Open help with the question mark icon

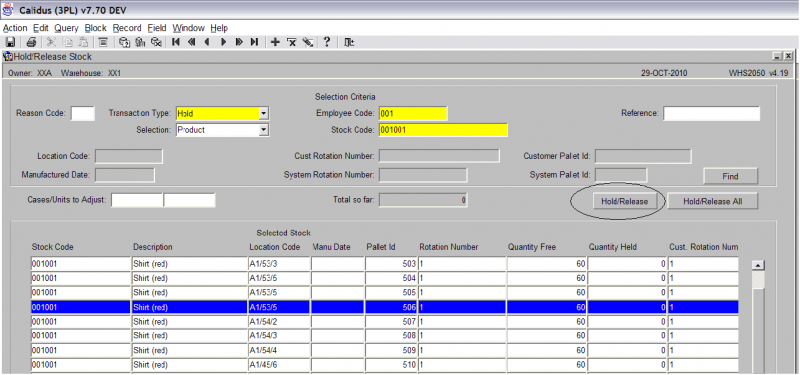(x=327, y=42)
